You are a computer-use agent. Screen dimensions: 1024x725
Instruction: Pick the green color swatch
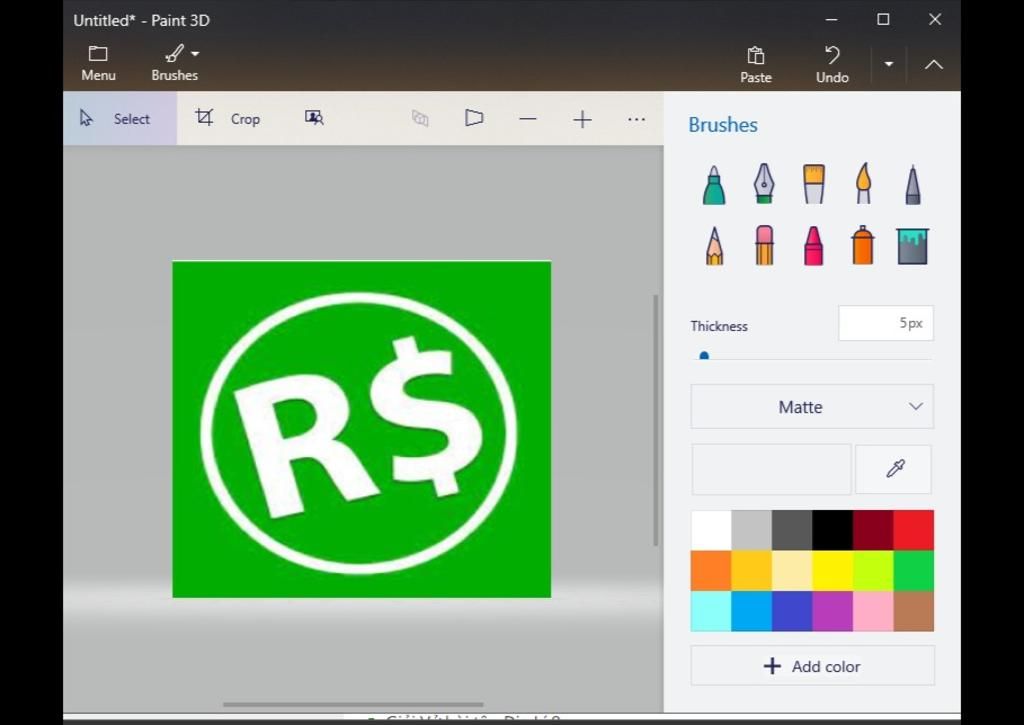tap(914, 570)
